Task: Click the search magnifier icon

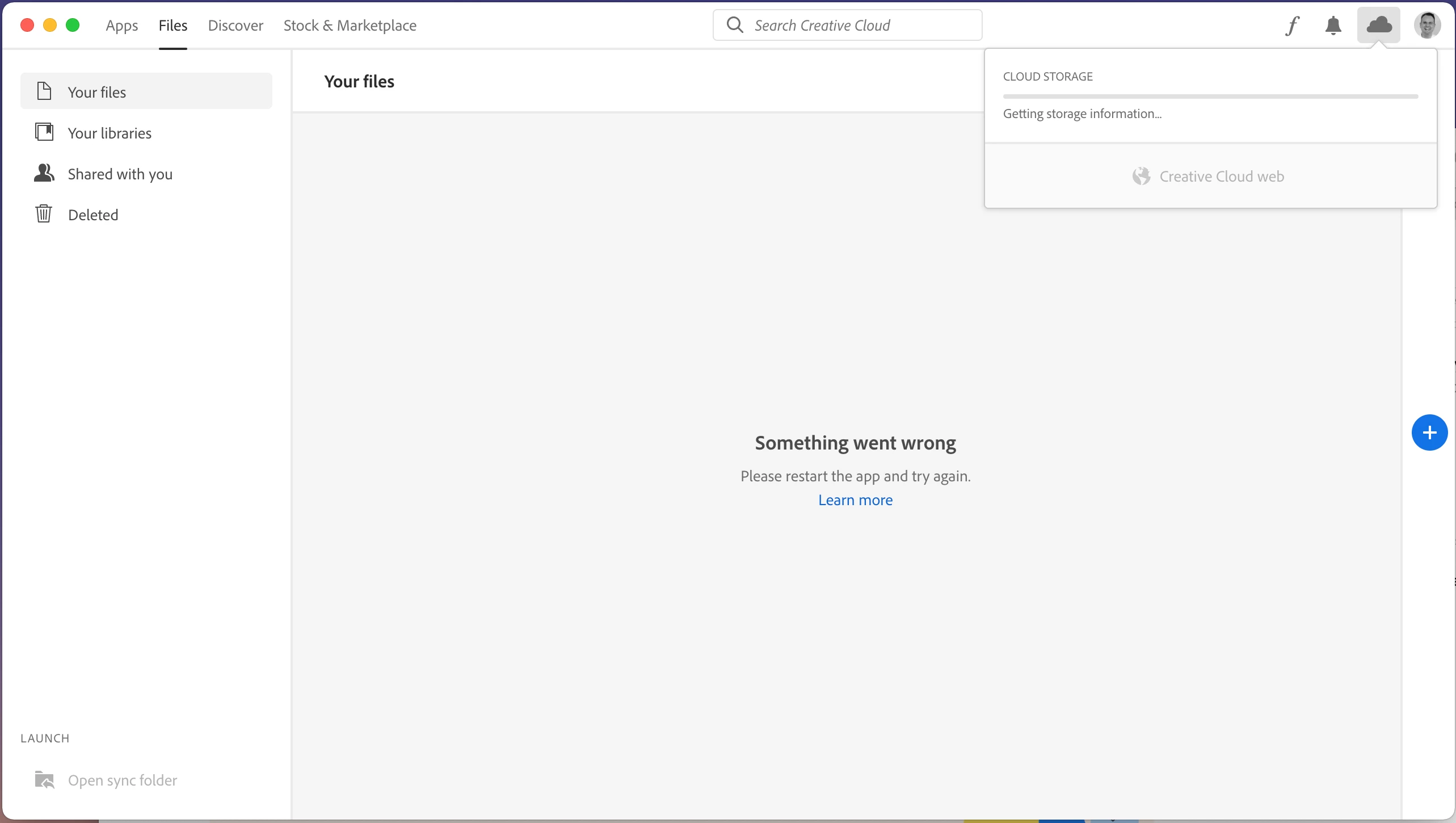Action: [x=735, y=25]
